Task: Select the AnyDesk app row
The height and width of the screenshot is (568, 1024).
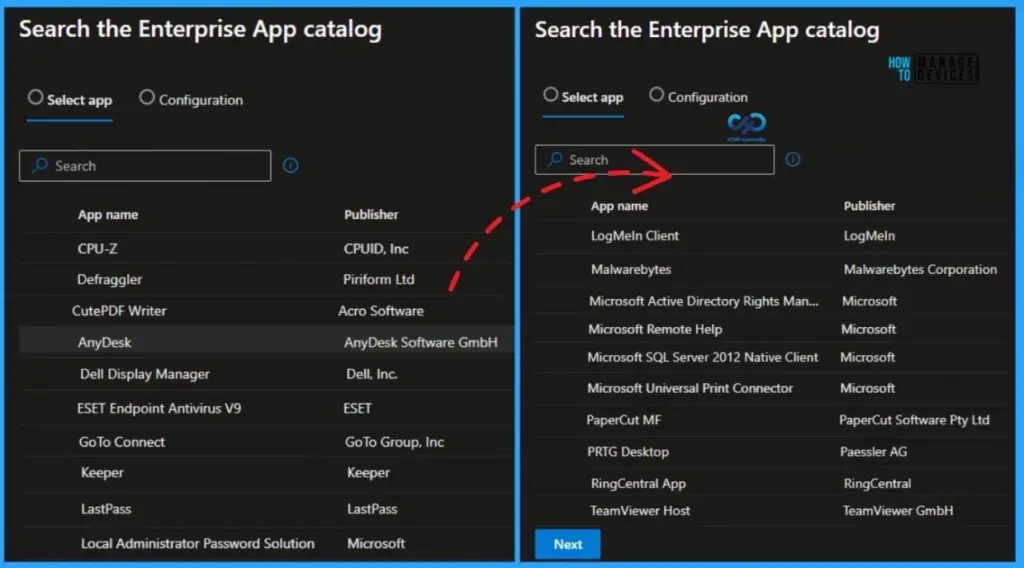Action: 266,342
